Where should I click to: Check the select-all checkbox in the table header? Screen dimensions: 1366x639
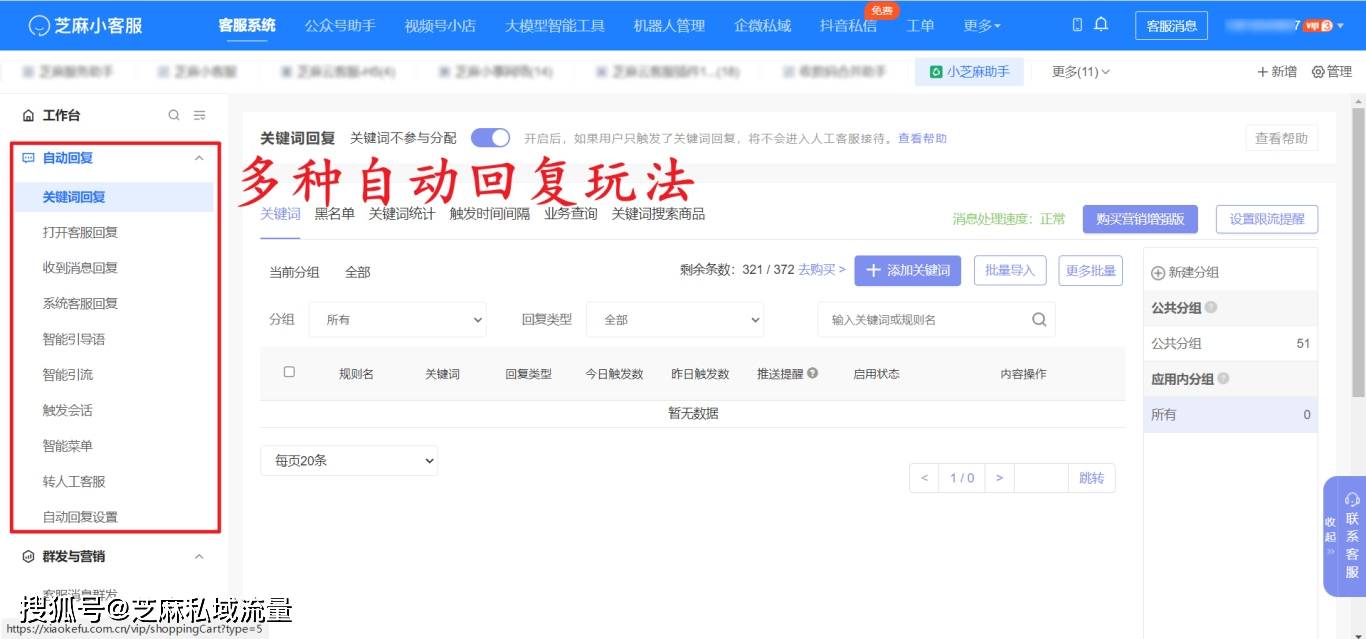click(x=289, y=371)
